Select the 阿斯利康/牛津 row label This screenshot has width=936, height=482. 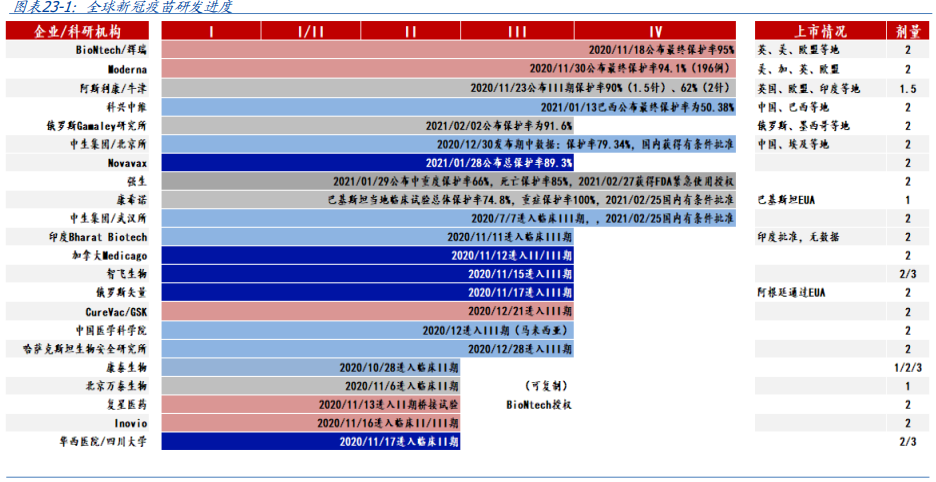(113, 89)
